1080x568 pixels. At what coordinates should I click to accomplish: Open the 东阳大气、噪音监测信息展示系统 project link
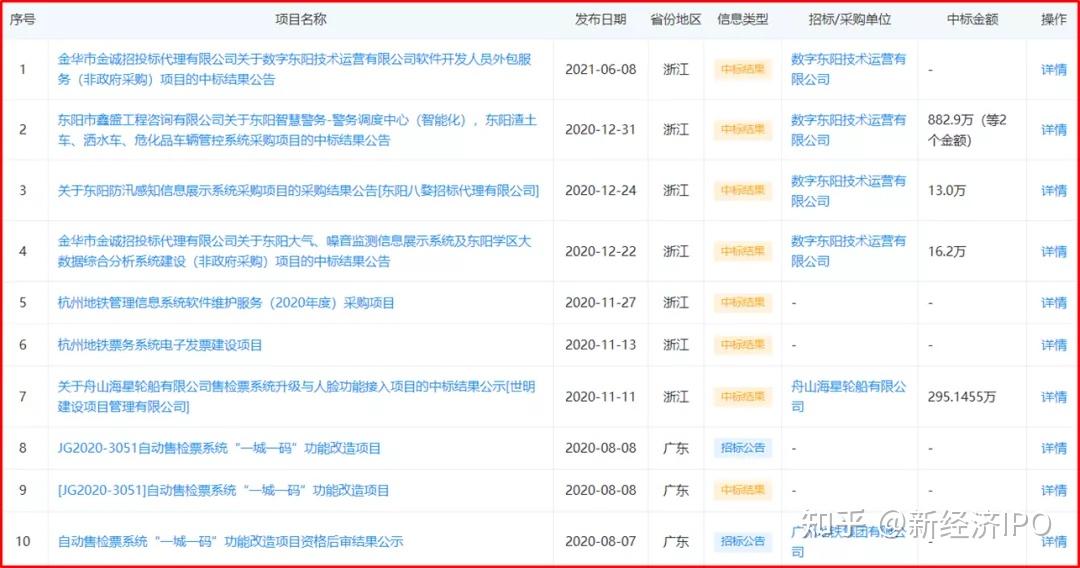294,251
